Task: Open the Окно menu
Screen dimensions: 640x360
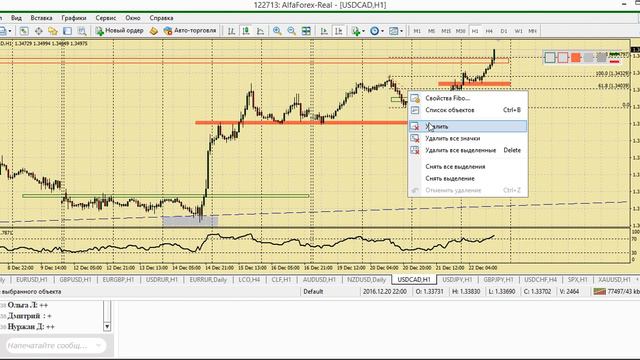Action: [x=133, y=18]
